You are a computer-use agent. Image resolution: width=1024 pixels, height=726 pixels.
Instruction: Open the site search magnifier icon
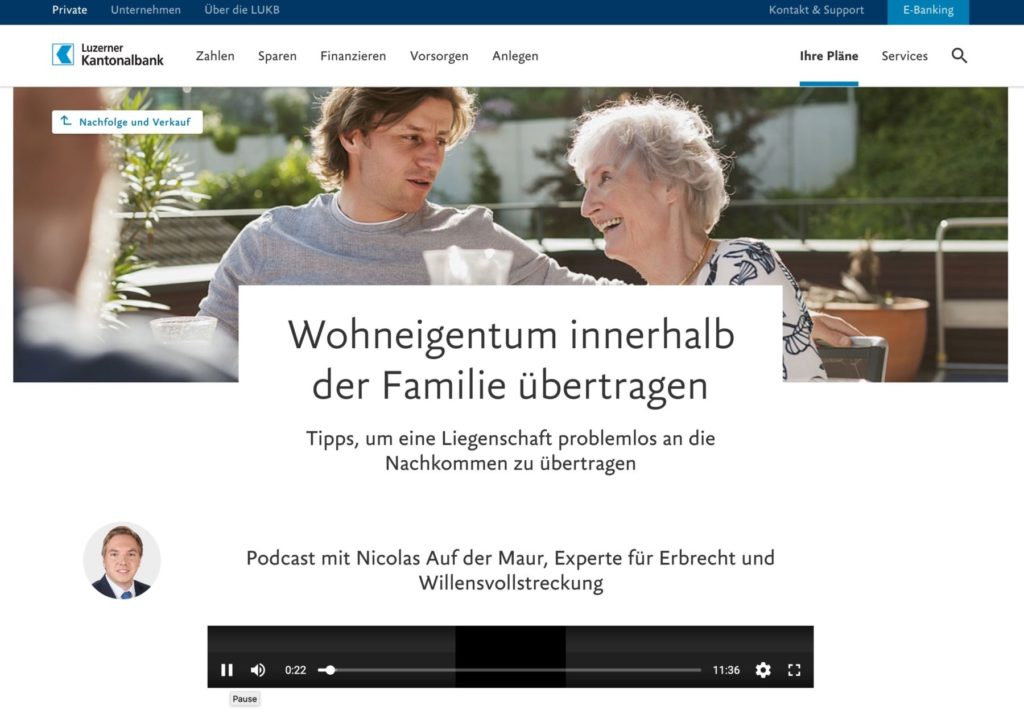tap(959, 55)
